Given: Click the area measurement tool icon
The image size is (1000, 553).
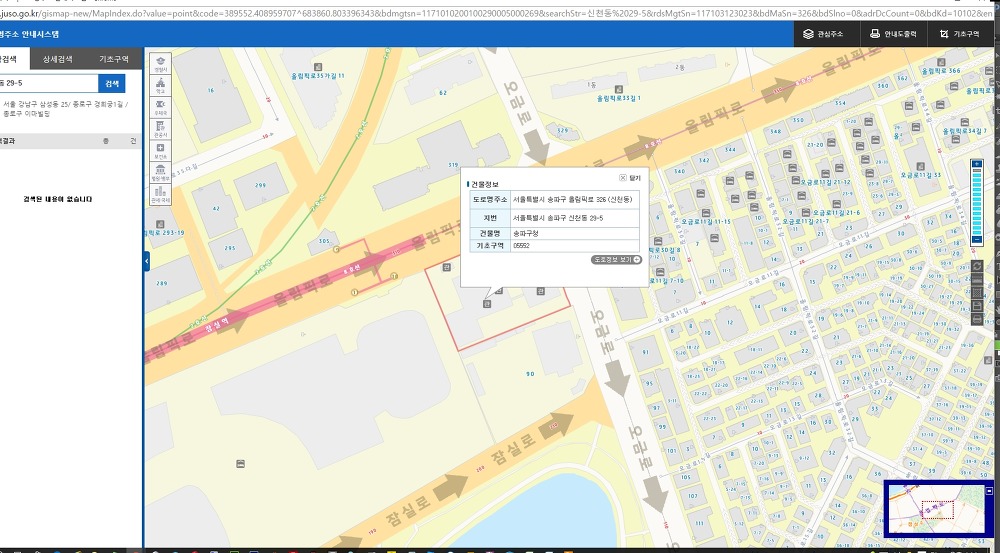Looking at the screenshot, I should (976, 293).
